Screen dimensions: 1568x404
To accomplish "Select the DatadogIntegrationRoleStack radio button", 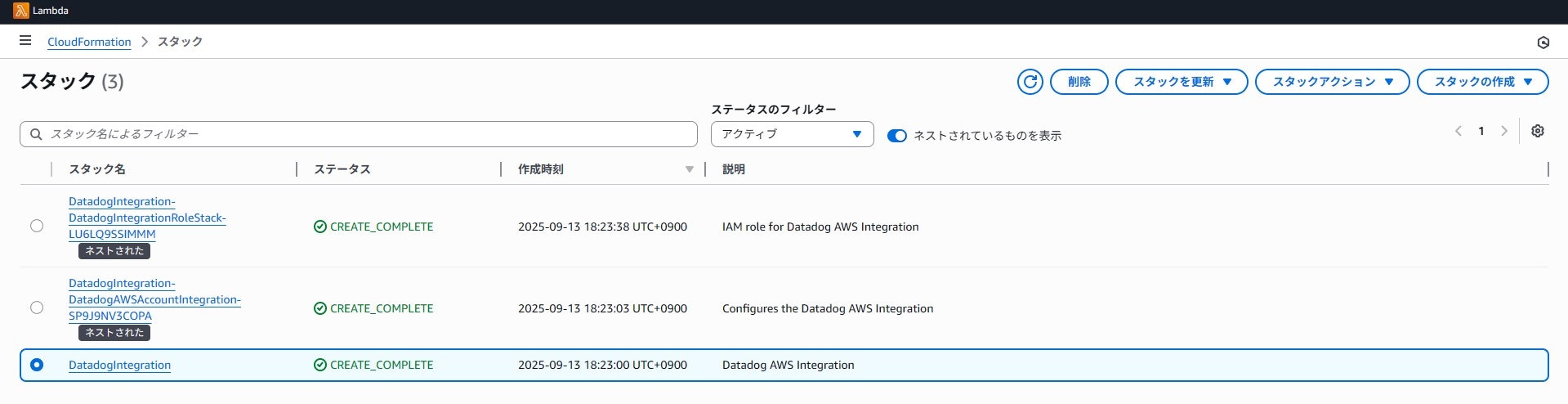I will tap(37, 226).
